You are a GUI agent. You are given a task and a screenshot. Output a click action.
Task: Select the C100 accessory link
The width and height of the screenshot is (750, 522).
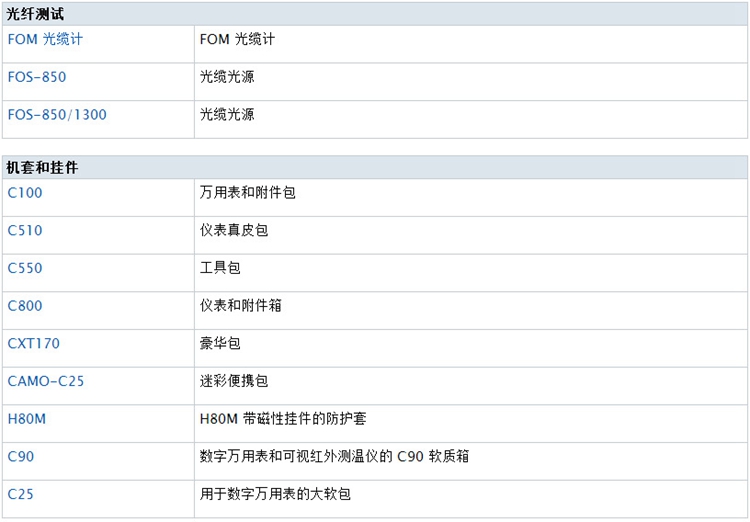[25, 193]
